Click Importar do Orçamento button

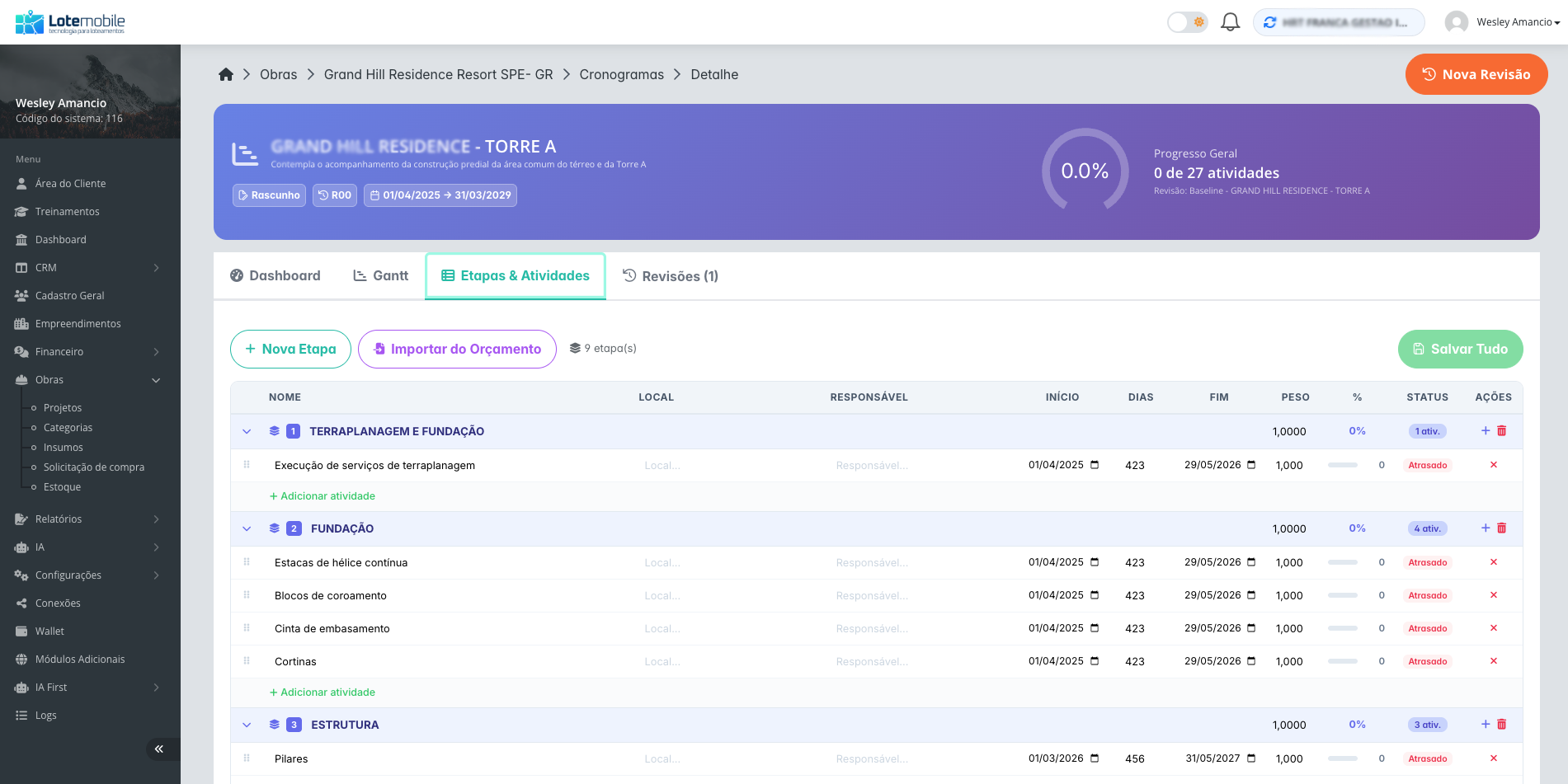tap(457, 349)
